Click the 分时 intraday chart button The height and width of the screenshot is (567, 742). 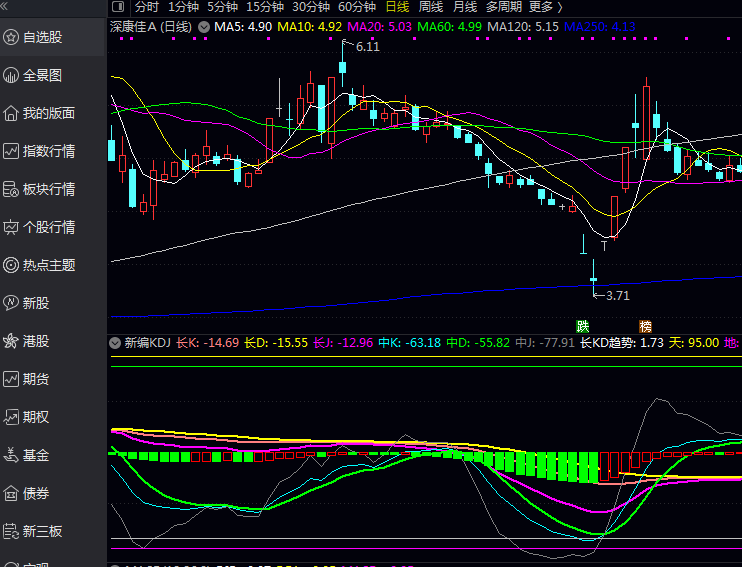point(146,6)
